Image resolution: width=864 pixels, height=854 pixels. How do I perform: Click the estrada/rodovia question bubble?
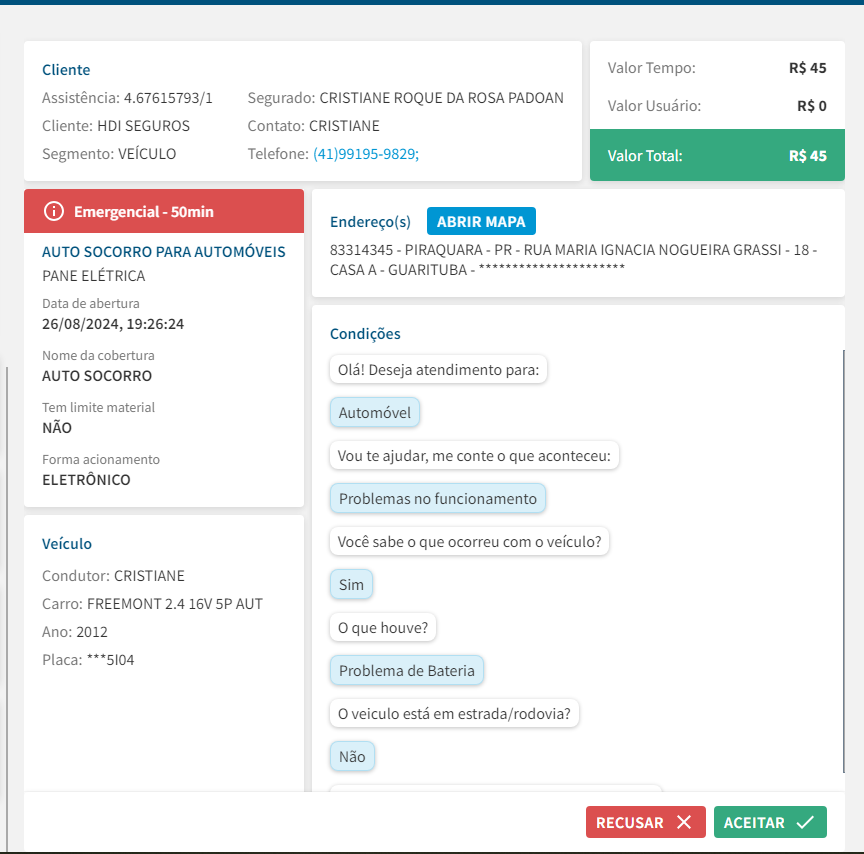pos(454,714)
